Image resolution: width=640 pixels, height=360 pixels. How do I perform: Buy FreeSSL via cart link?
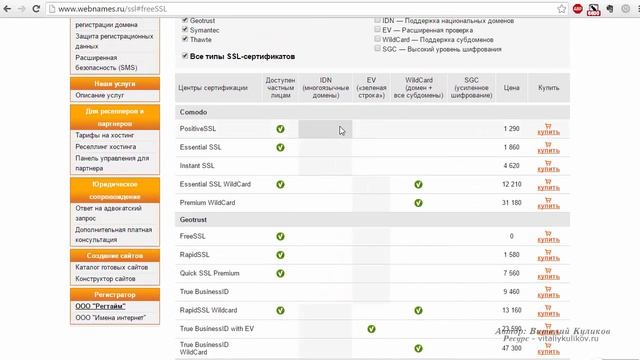(x=548, y=236)
